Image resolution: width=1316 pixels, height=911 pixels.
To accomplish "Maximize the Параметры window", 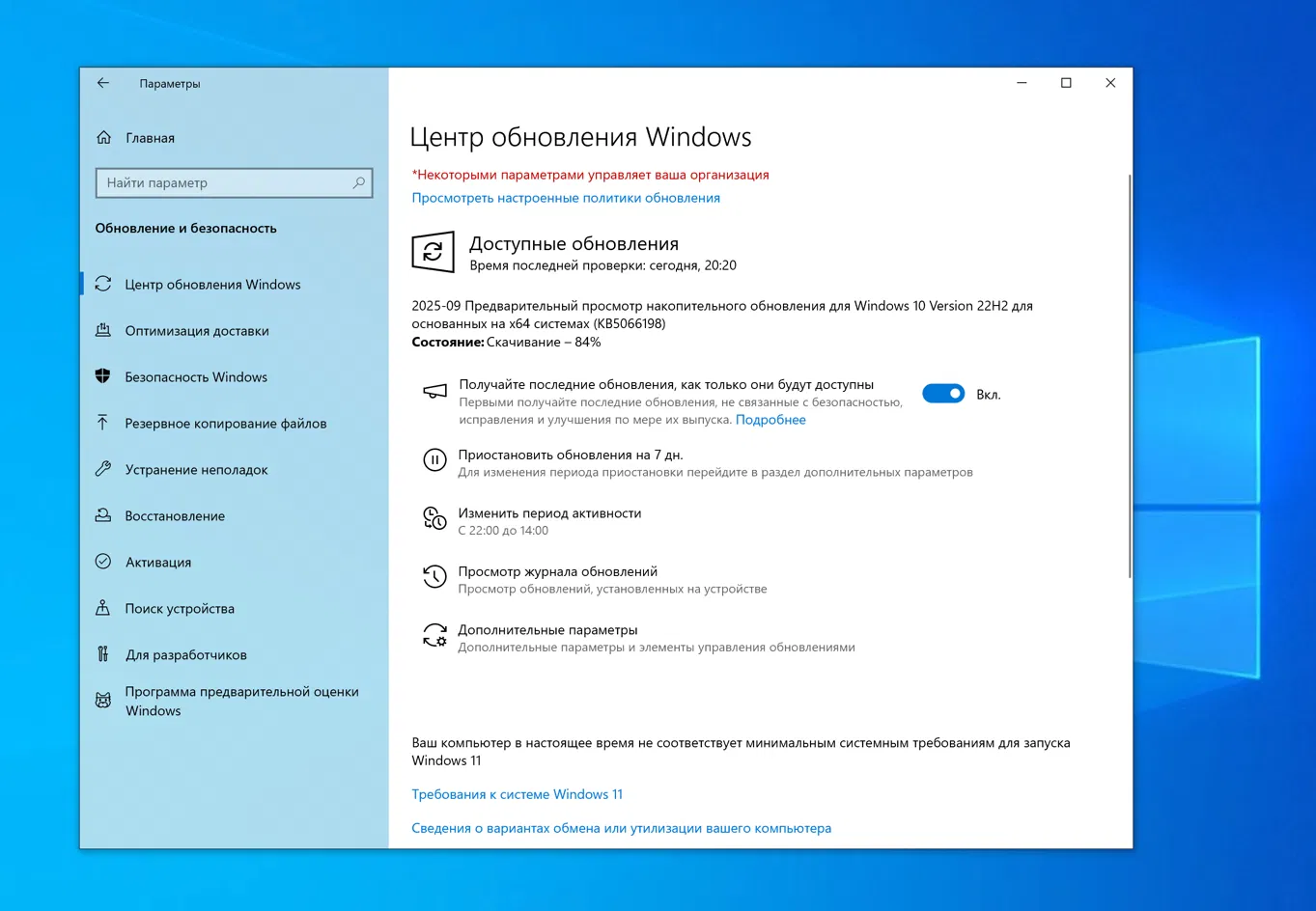I will click(x=1066, y=83).
